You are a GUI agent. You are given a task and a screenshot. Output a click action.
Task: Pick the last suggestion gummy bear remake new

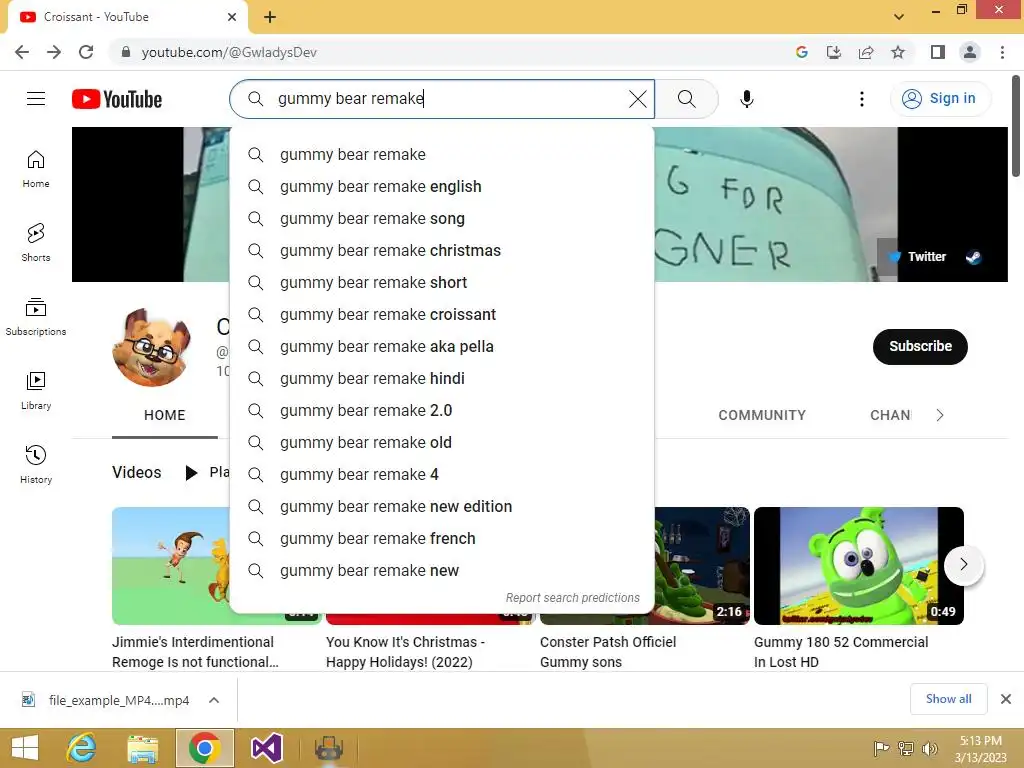click(x=442, y=571)
